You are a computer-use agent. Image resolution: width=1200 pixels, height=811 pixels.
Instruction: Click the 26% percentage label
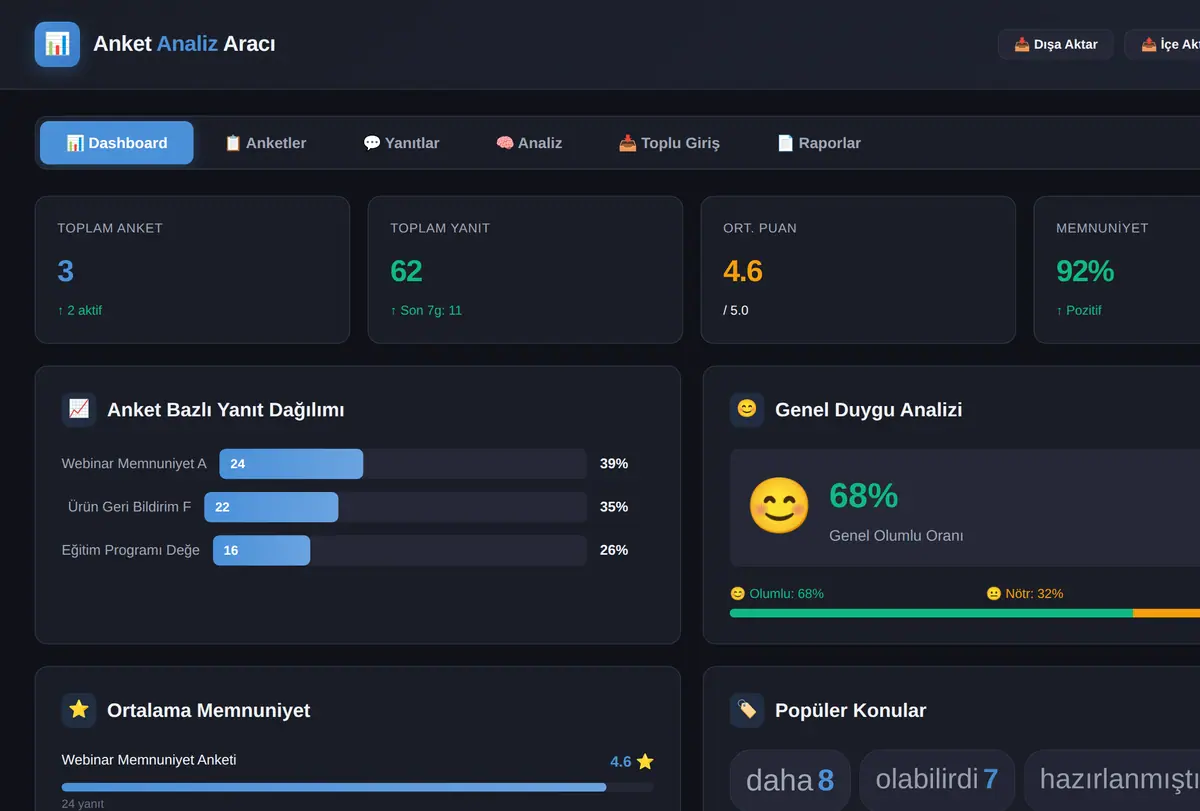614,550
